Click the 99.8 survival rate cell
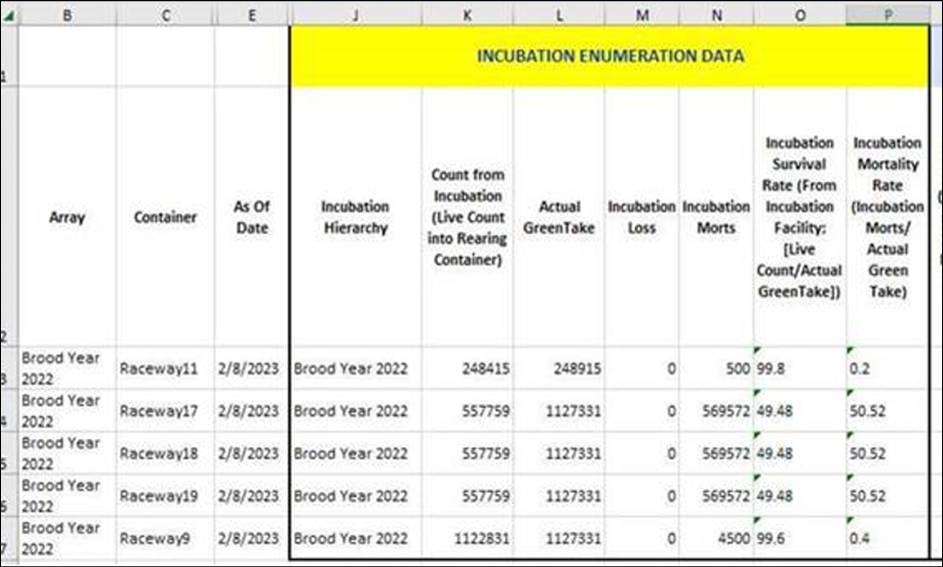Viewport: 943px width, 567px height. 799,368
